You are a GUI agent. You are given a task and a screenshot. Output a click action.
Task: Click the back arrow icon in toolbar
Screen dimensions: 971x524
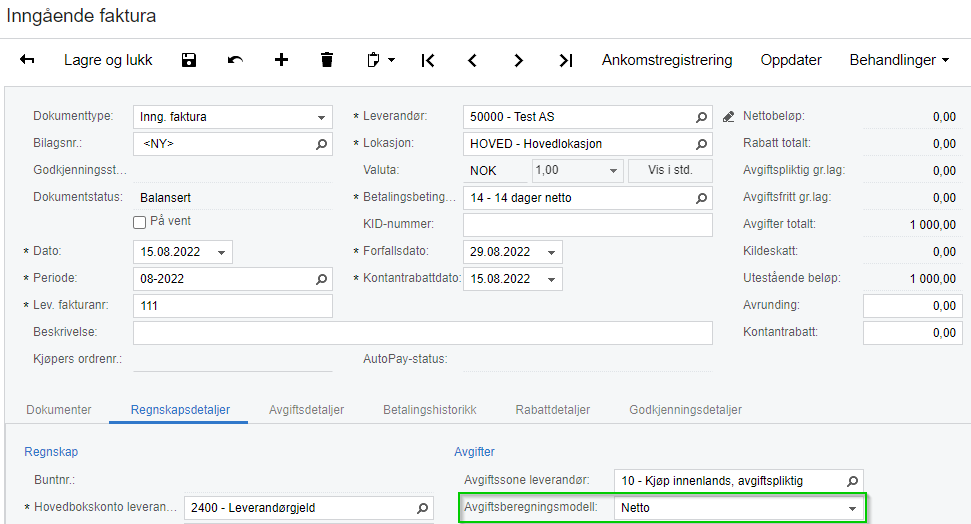[27, 59]
